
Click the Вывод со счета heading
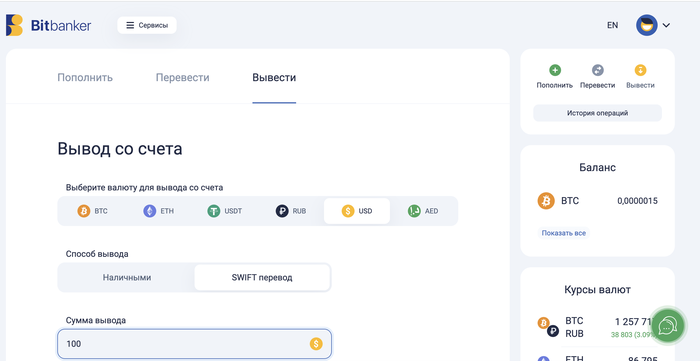120,149
